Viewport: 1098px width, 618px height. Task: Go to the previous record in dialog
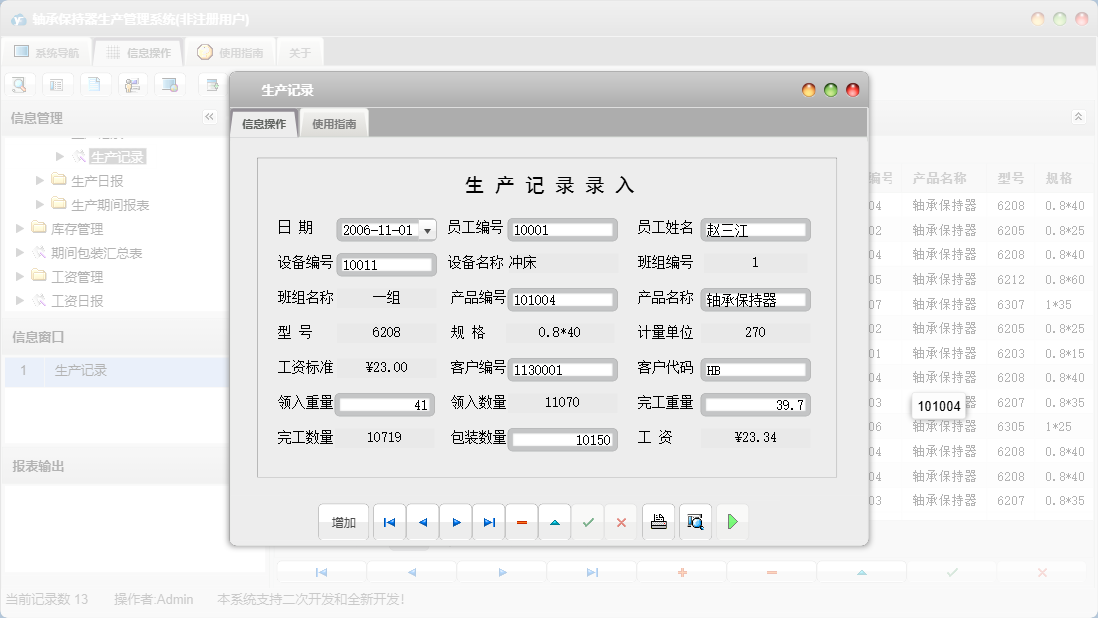tap(422, 522)
